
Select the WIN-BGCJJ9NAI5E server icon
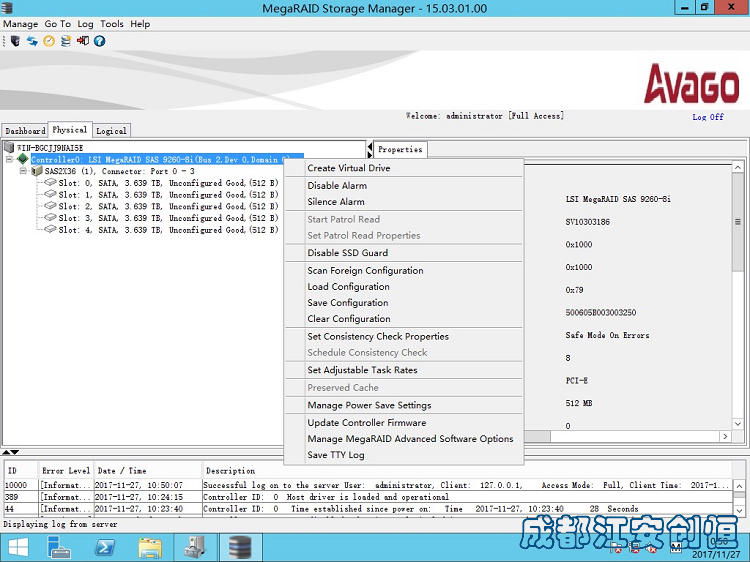(9, 147)
